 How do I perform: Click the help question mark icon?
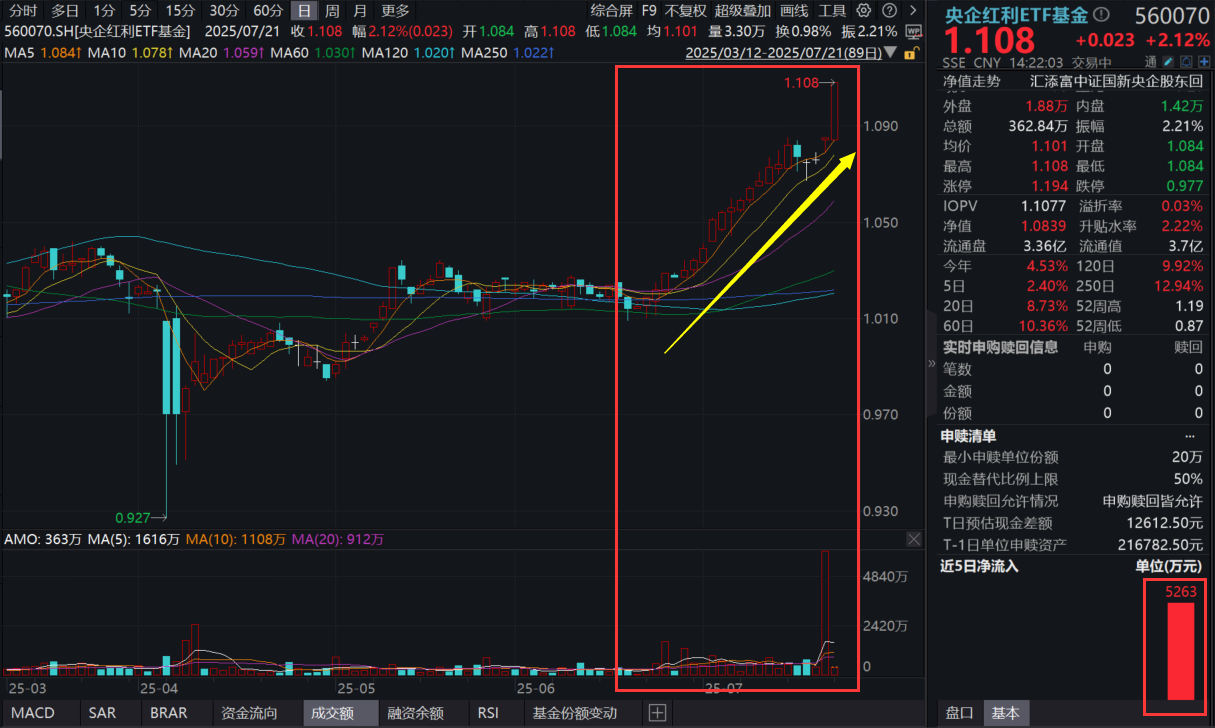890,11
